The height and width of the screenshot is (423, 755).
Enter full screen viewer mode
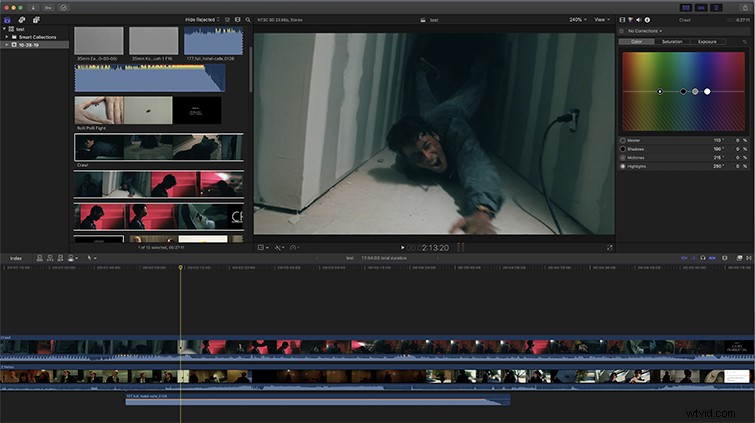click(609, 248)
